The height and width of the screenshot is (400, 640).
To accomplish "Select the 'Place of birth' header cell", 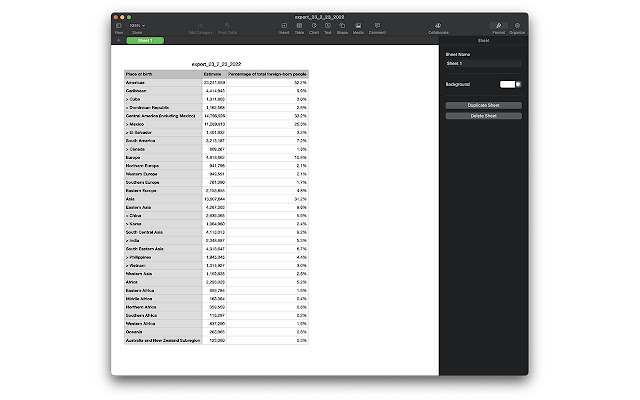I will [x=163, y=74].
